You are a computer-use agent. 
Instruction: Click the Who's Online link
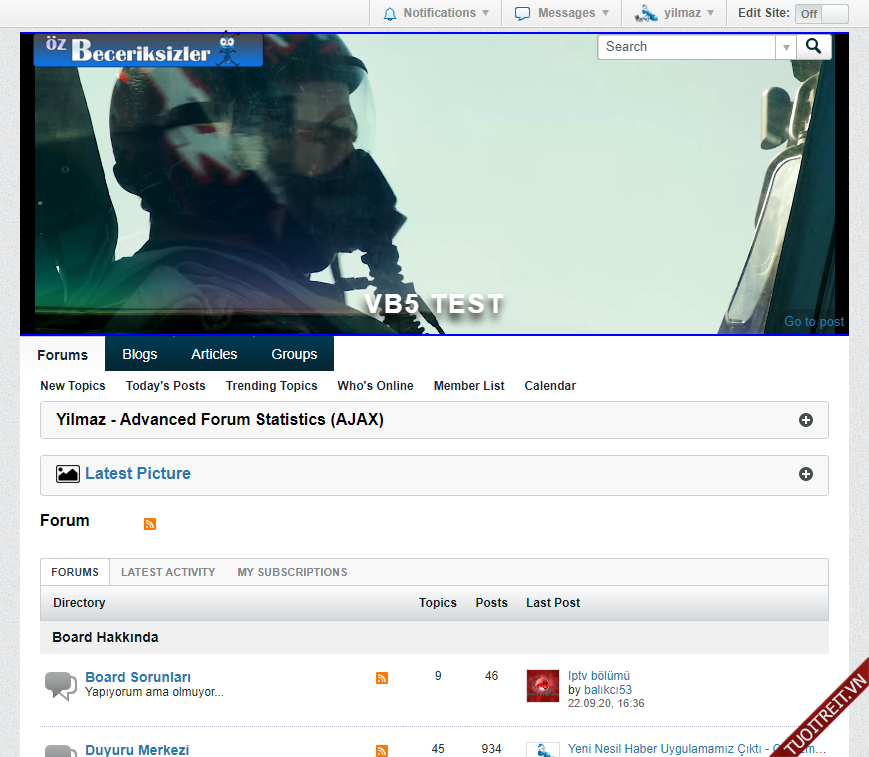click(x=375, y=386)
